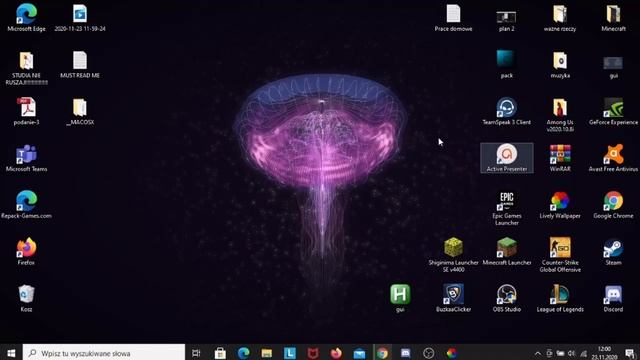Select the Minecraft folder on desktop
This screenshot has height=360, width=640.
point(613,18)
